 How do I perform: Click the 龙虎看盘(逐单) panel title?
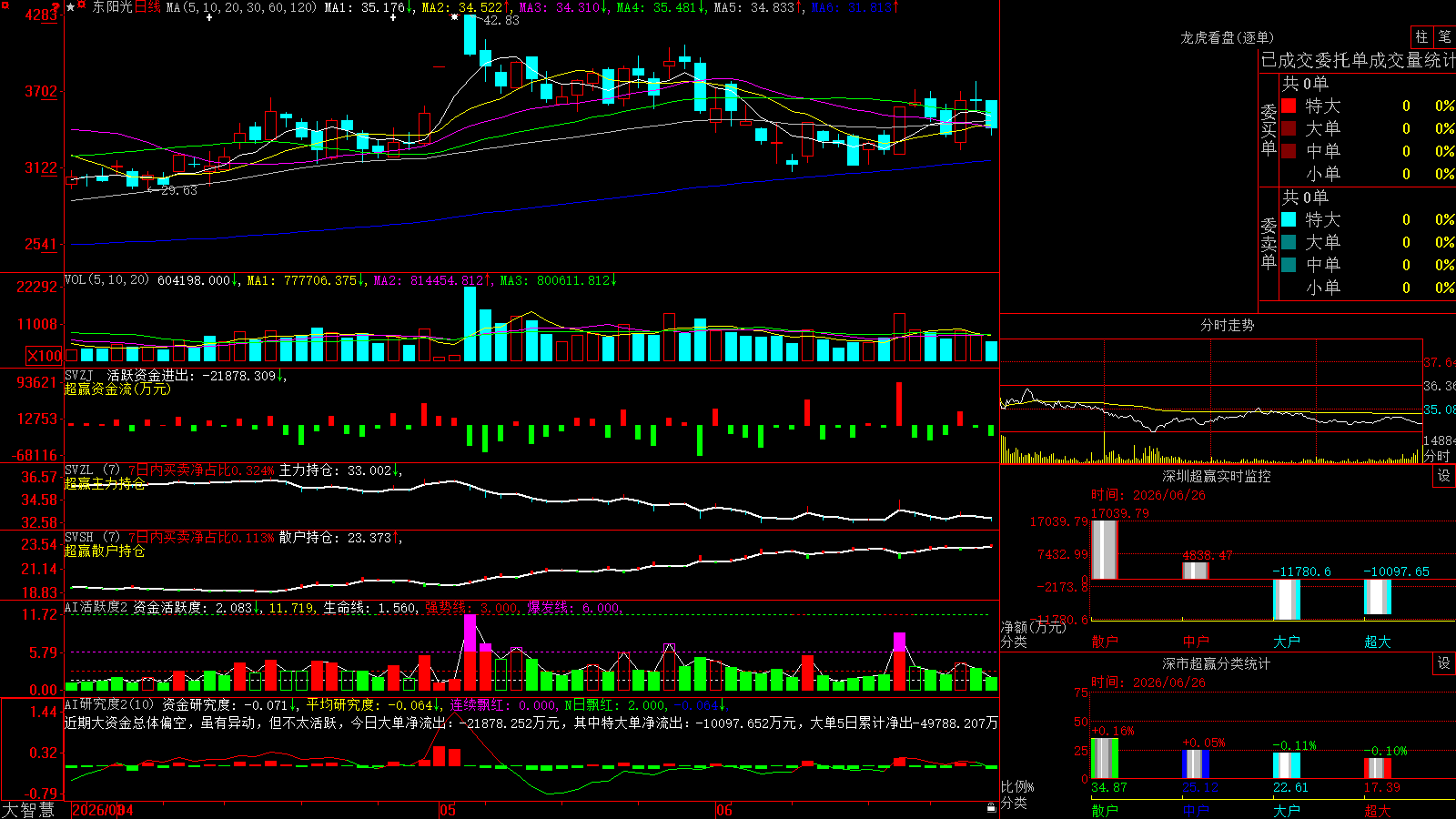1228,37
